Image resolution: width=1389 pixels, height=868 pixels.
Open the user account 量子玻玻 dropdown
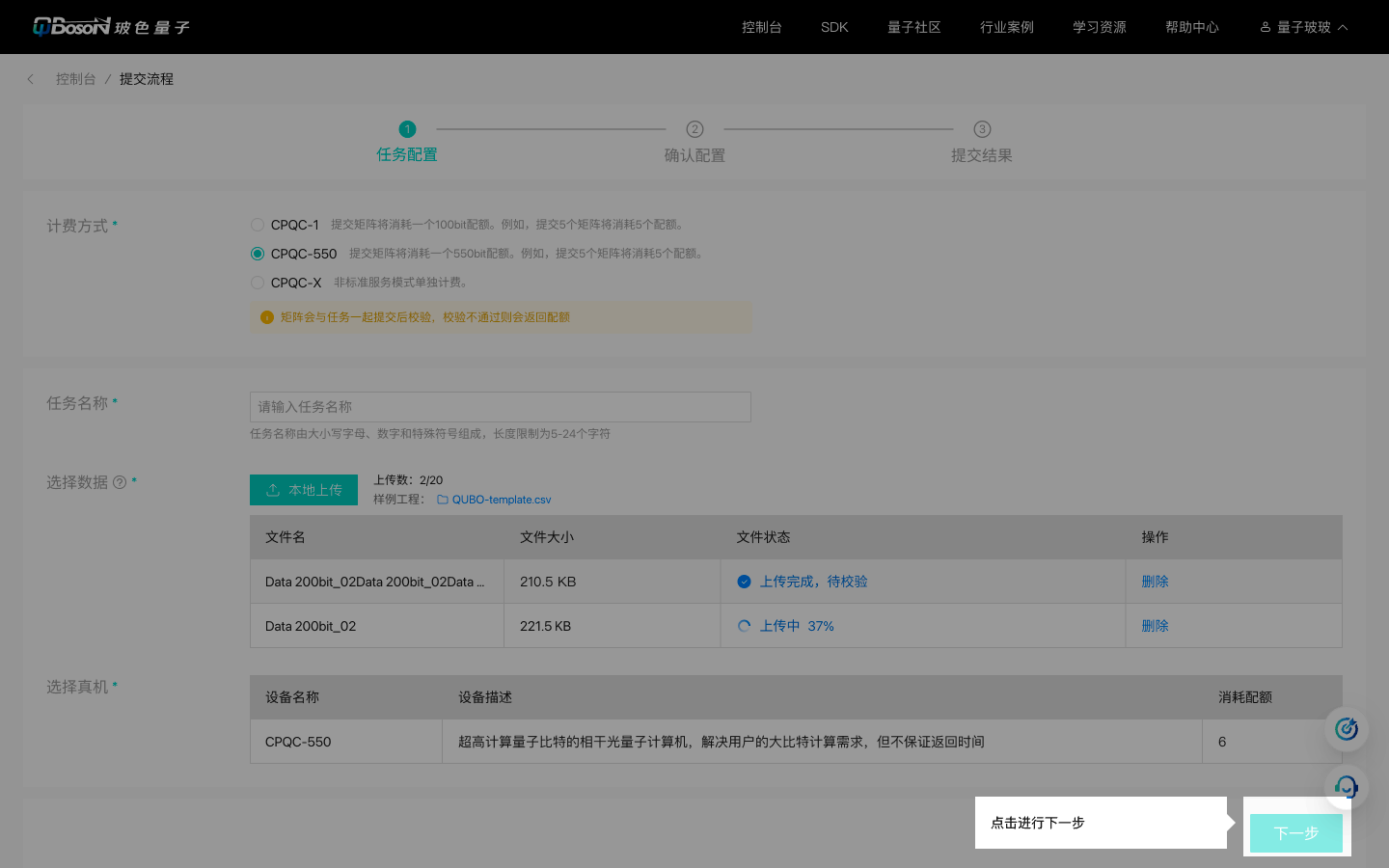1303,27
